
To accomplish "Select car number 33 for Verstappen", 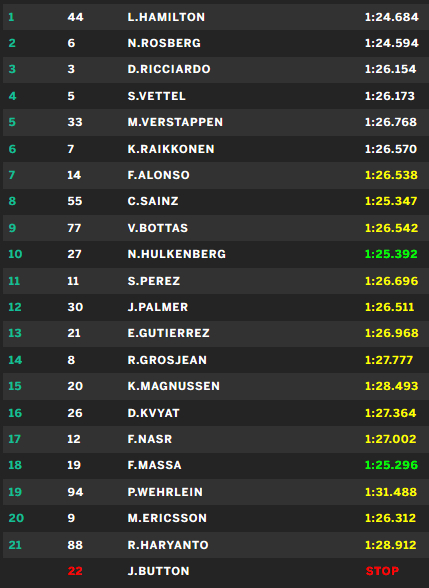I will [x=75, y=122].
